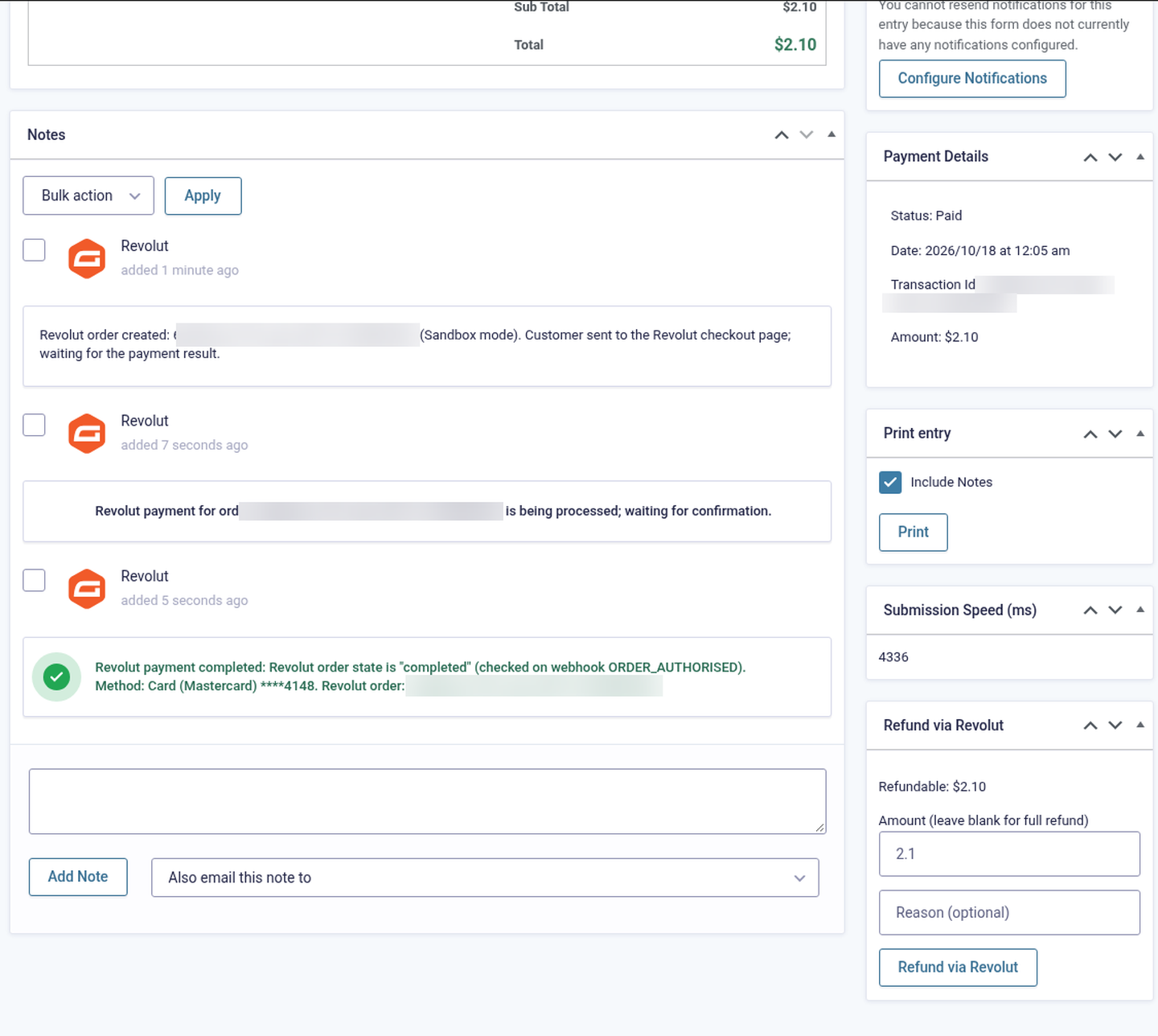Click the Reason (optional) input field
Viewport: 1158px width, 1036px height.
click(x=1009, y=913)
